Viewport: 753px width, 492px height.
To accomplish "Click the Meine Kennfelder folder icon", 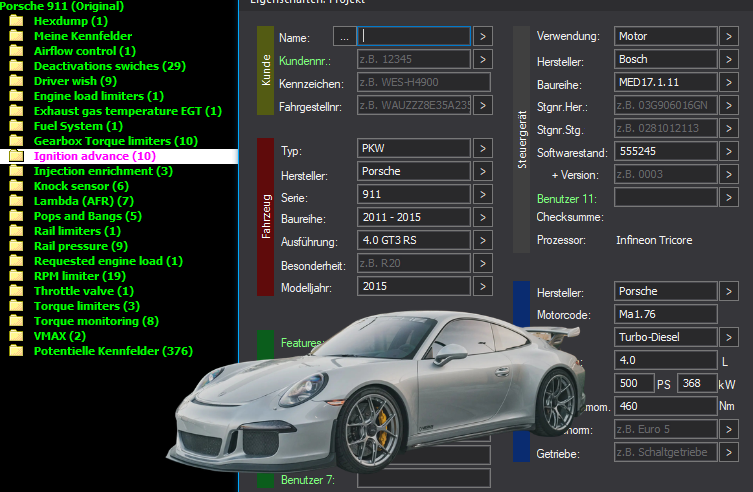I will (x=16, y=36).
